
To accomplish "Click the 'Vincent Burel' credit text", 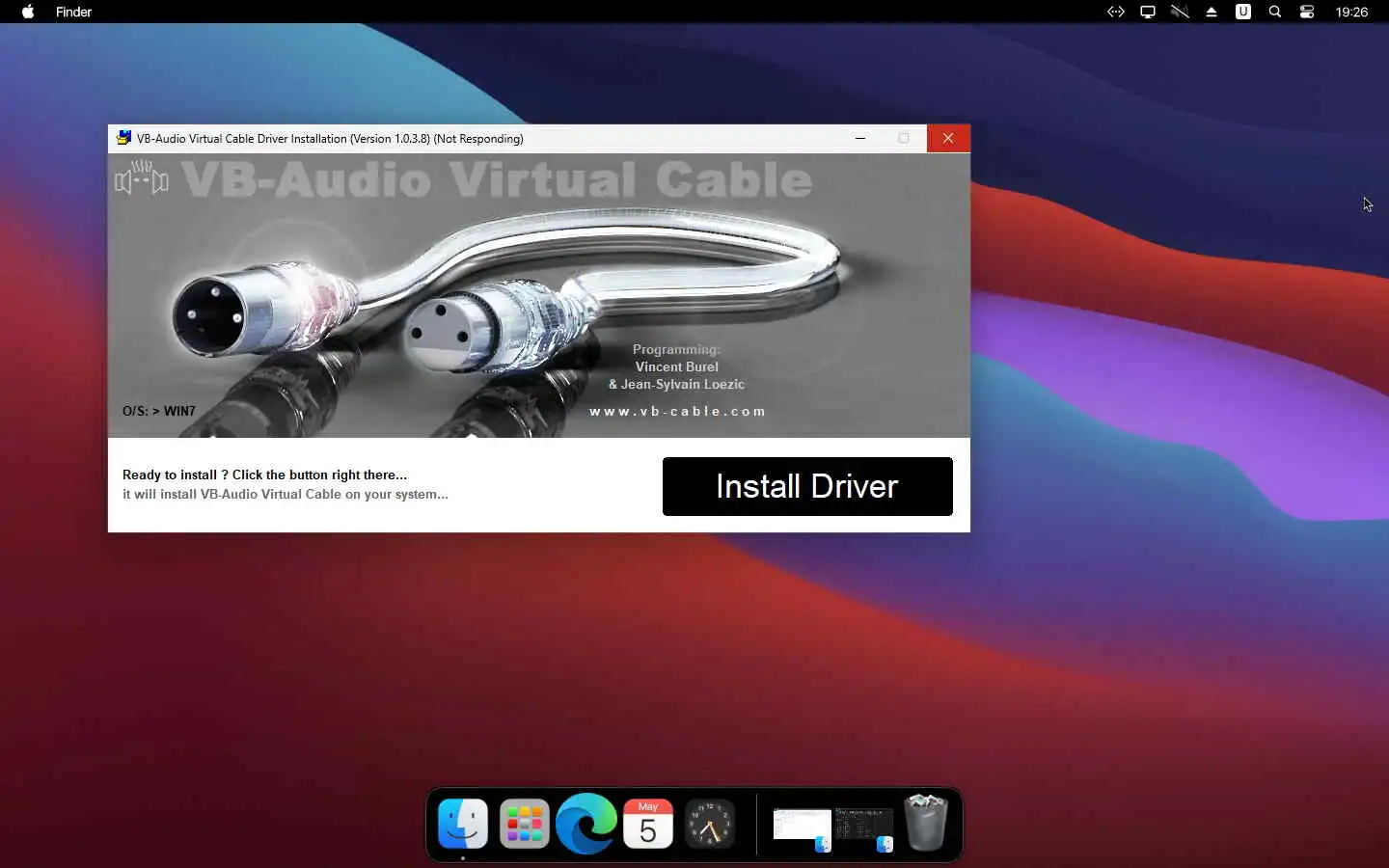I will point(676,366).
